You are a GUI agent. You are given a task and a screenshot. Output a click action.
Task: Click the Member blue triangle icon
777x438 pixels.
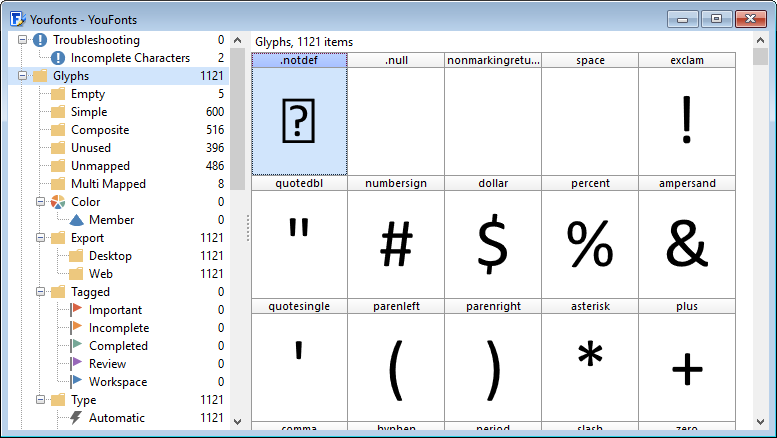tap(76, 220)
